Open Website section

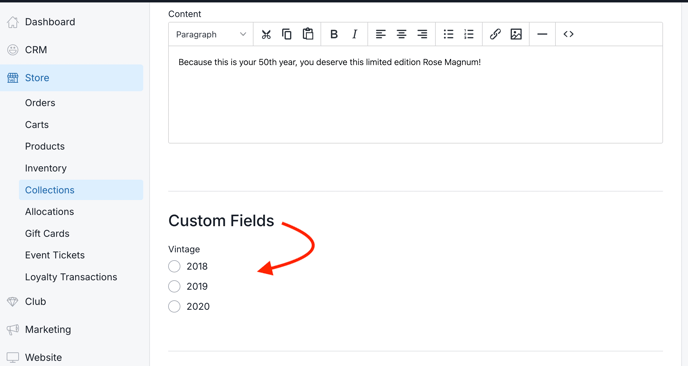tap(43, 358)
